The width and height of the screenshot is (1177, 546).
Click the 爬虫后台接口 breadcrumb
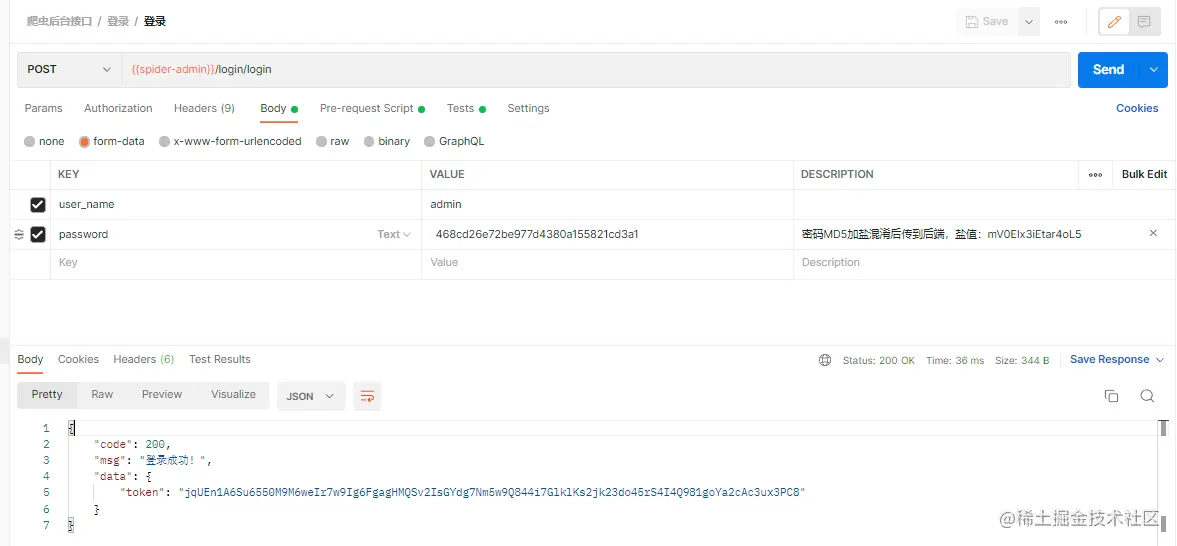pos(59,22)
